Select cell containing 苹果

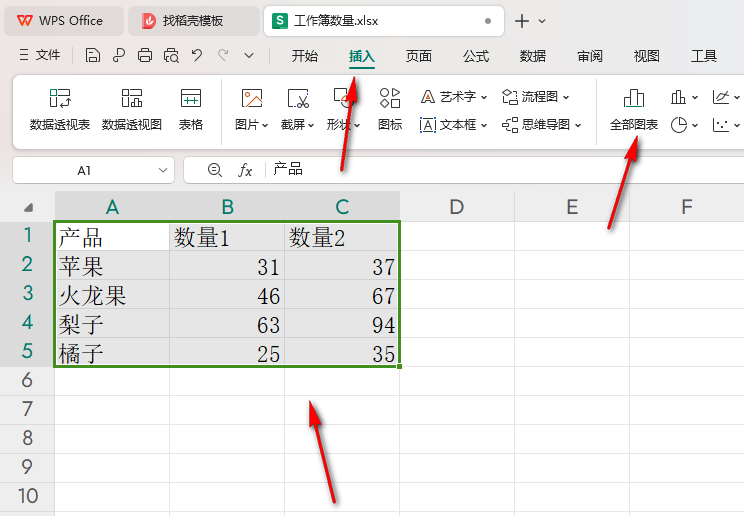112,266
